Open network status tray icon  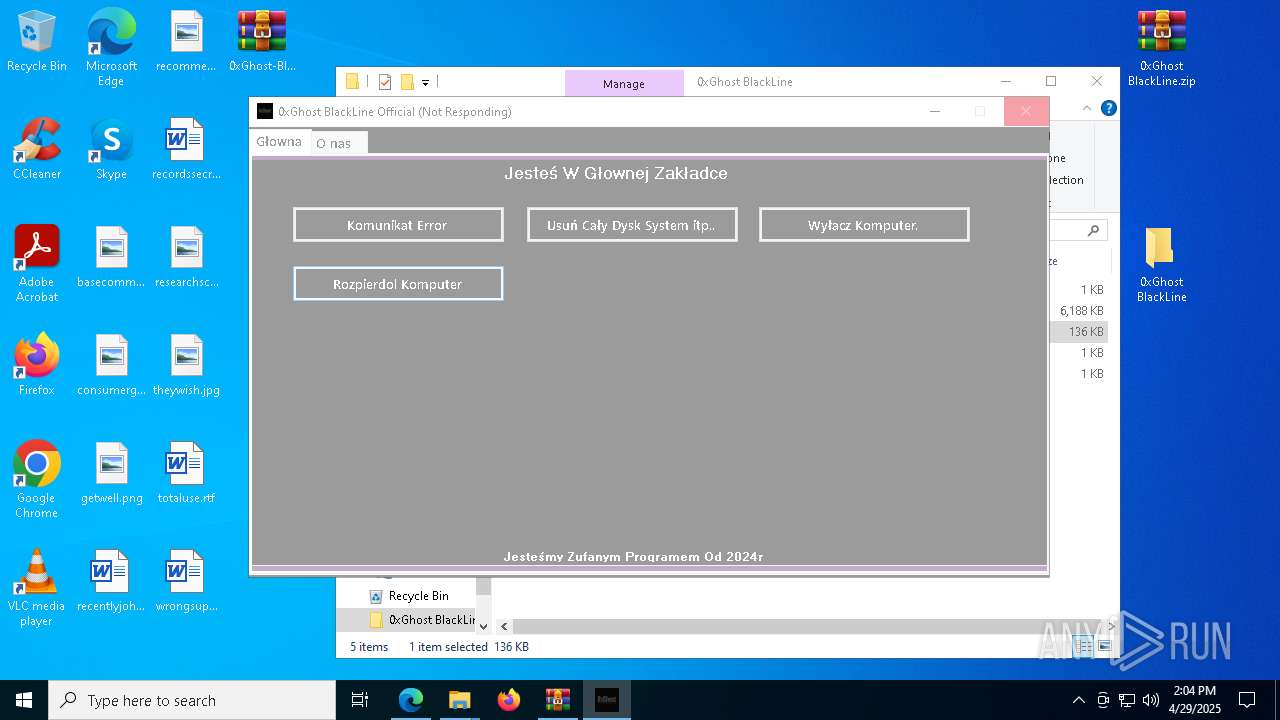pos(1127,700)
